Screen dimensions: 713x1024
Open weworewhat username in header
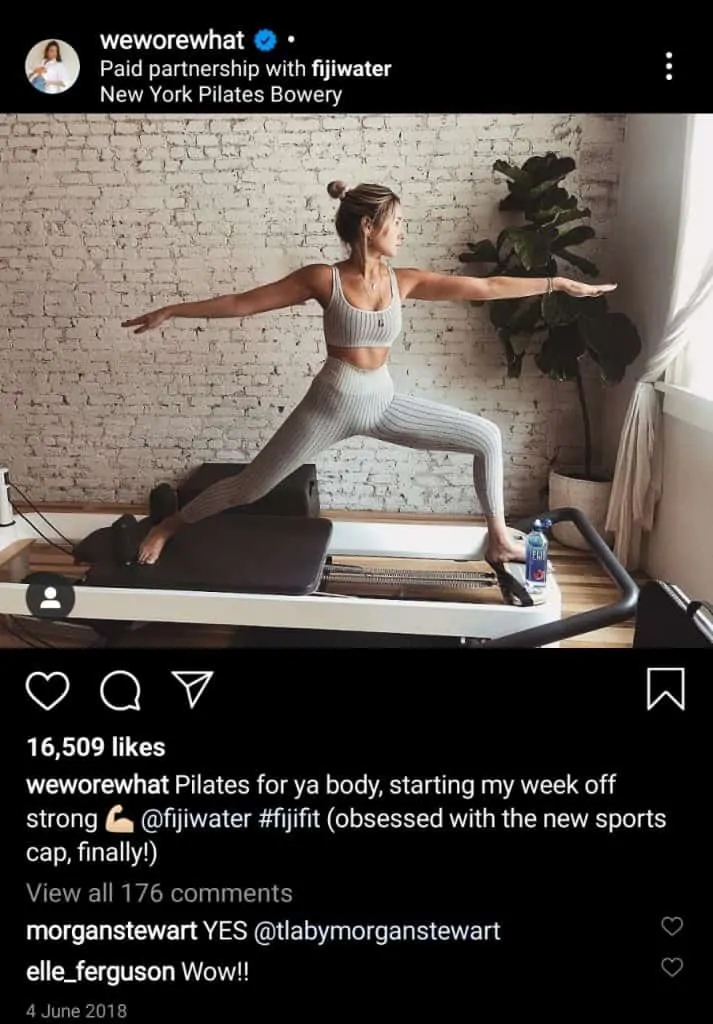[172, 40]
